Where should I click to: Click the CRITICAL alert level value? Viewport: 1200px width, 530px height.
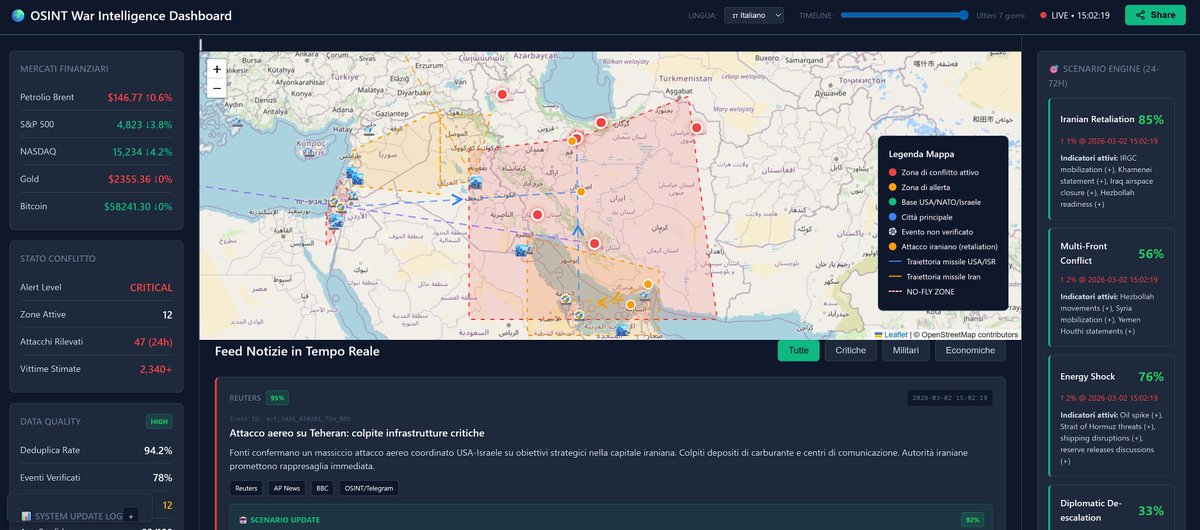(x=151, y=287)
